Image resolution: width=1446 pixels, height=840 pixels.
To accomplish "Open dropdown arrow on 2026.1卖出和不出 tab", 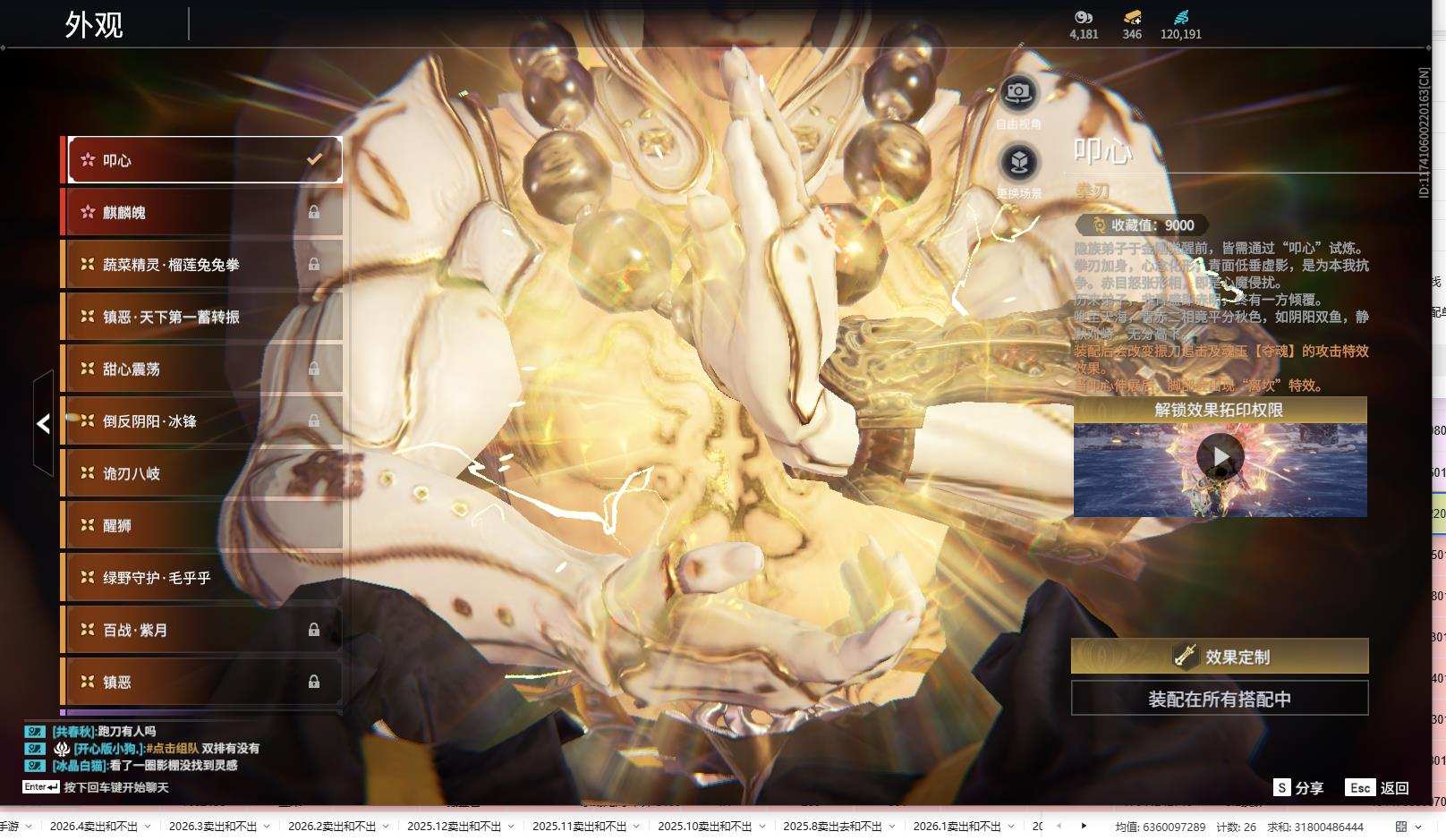I will (1010, 827).
